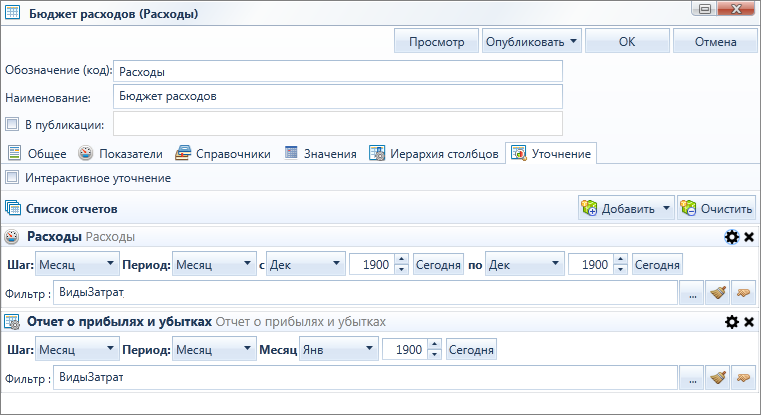Open the Янв month dropdown
The image size is (761, 415).
pyautogui.click(x=339, y=349)
